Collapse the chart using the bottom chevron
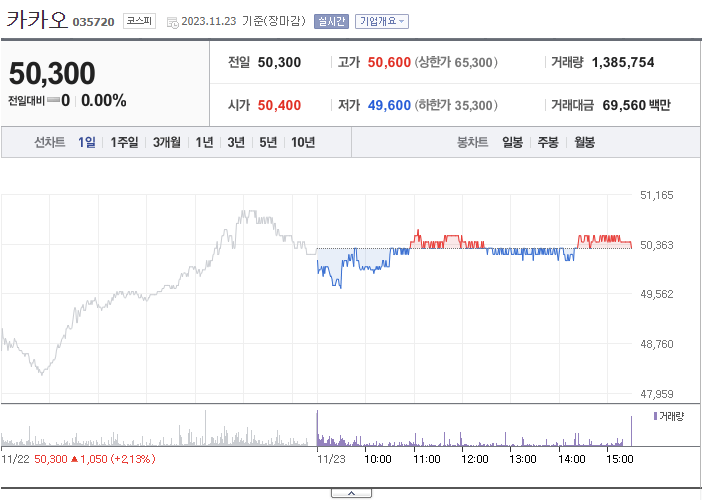This screenshot has width=702, height=500. pos(351,493)
